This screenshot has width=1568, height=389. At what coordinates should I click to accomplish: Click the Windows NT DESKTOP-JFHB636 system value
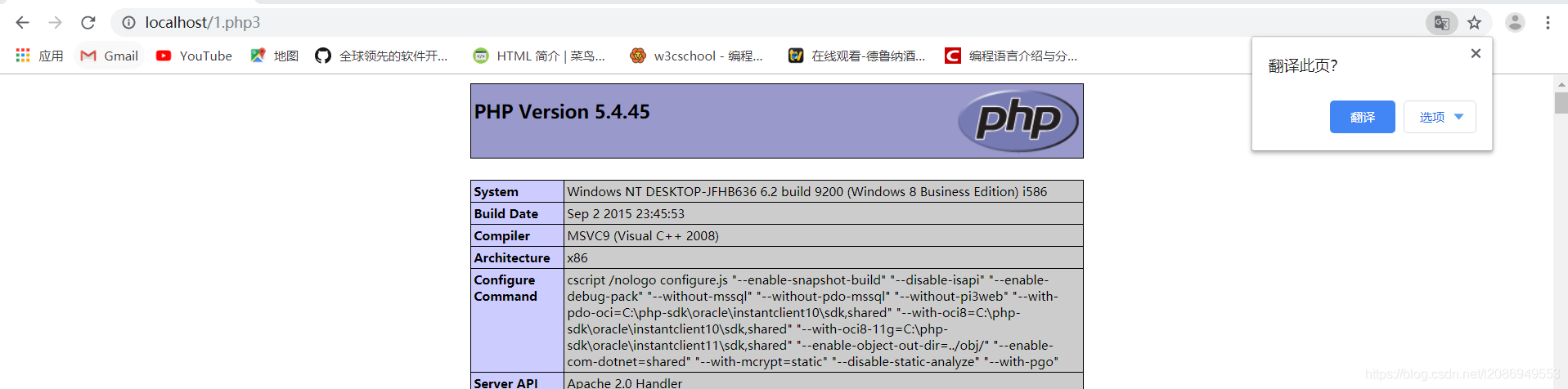tap(806, 191)
